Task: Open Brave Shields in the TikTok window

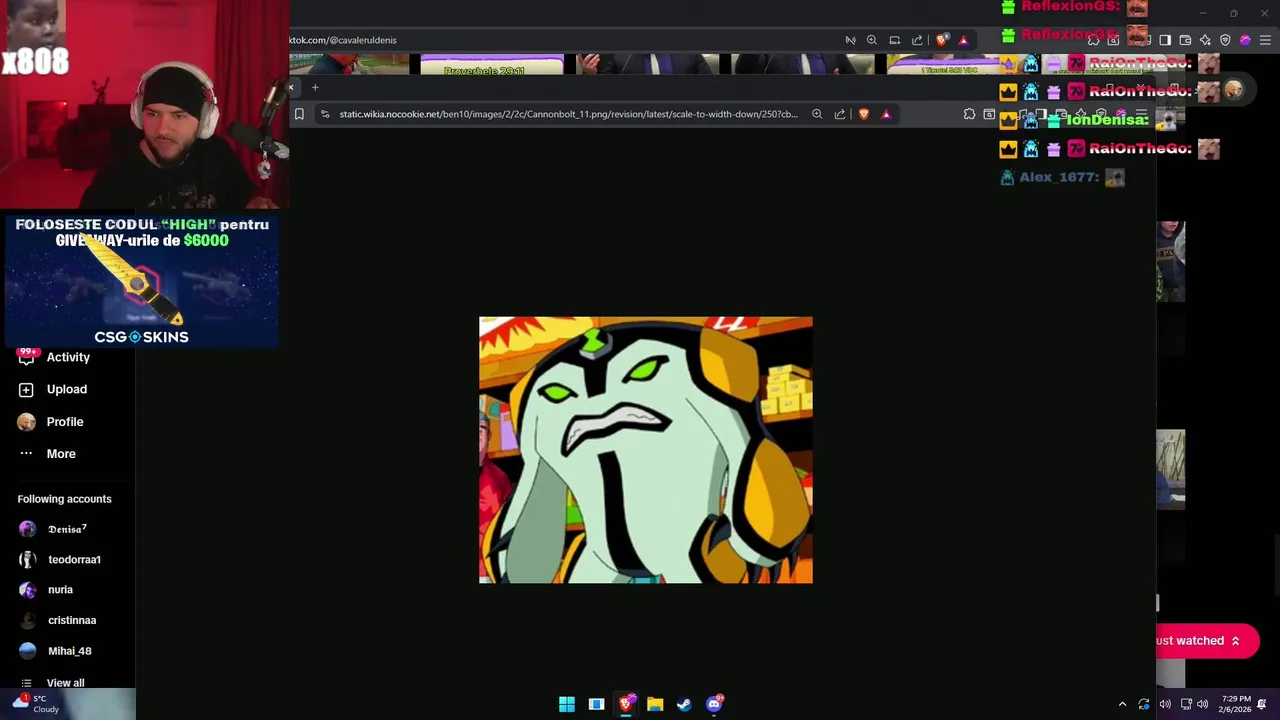Action: click(941, 40)
